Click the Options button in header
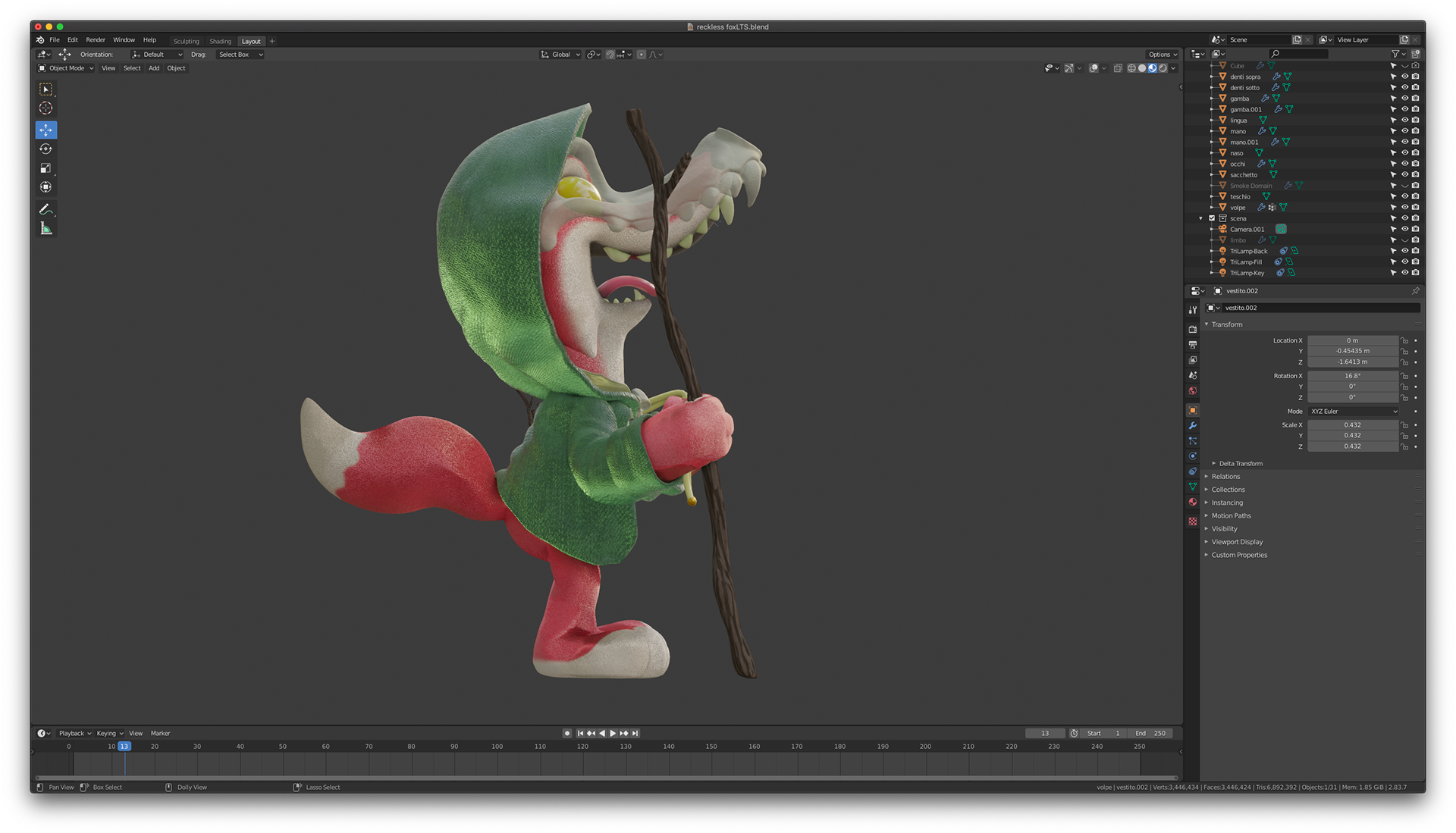The width and height of the screenshot is (1456, 833). (x=1162, y=55)
